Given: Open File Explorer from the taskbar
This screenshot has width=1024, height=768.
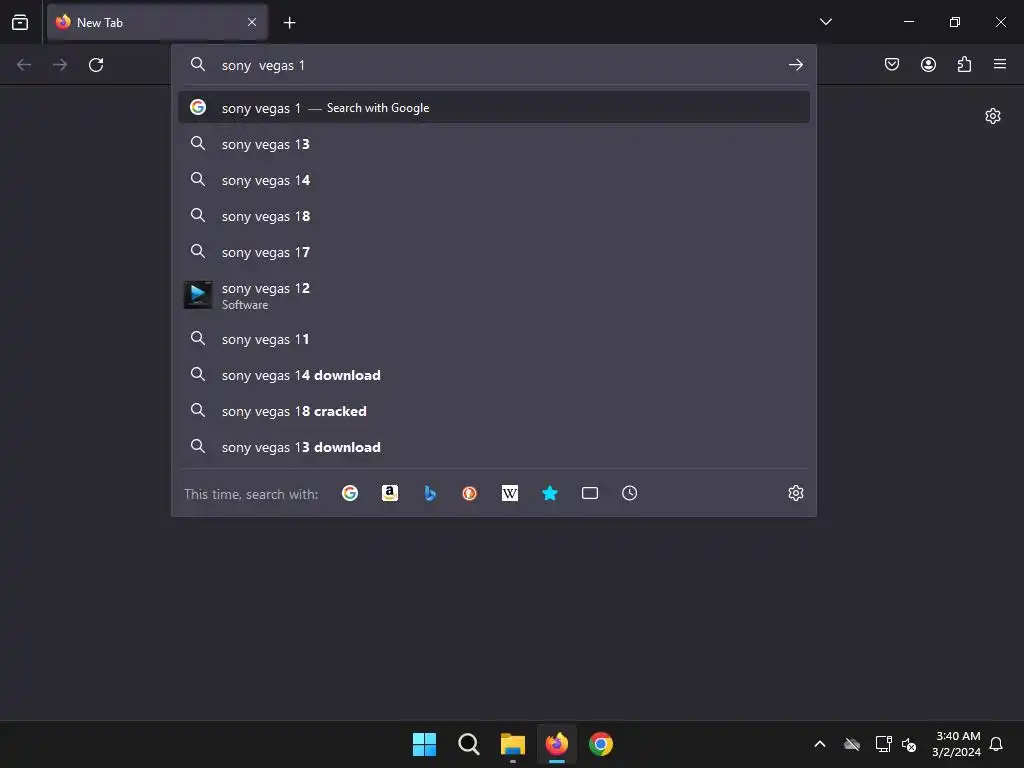Looking at the screenshot, I should 513,744.
